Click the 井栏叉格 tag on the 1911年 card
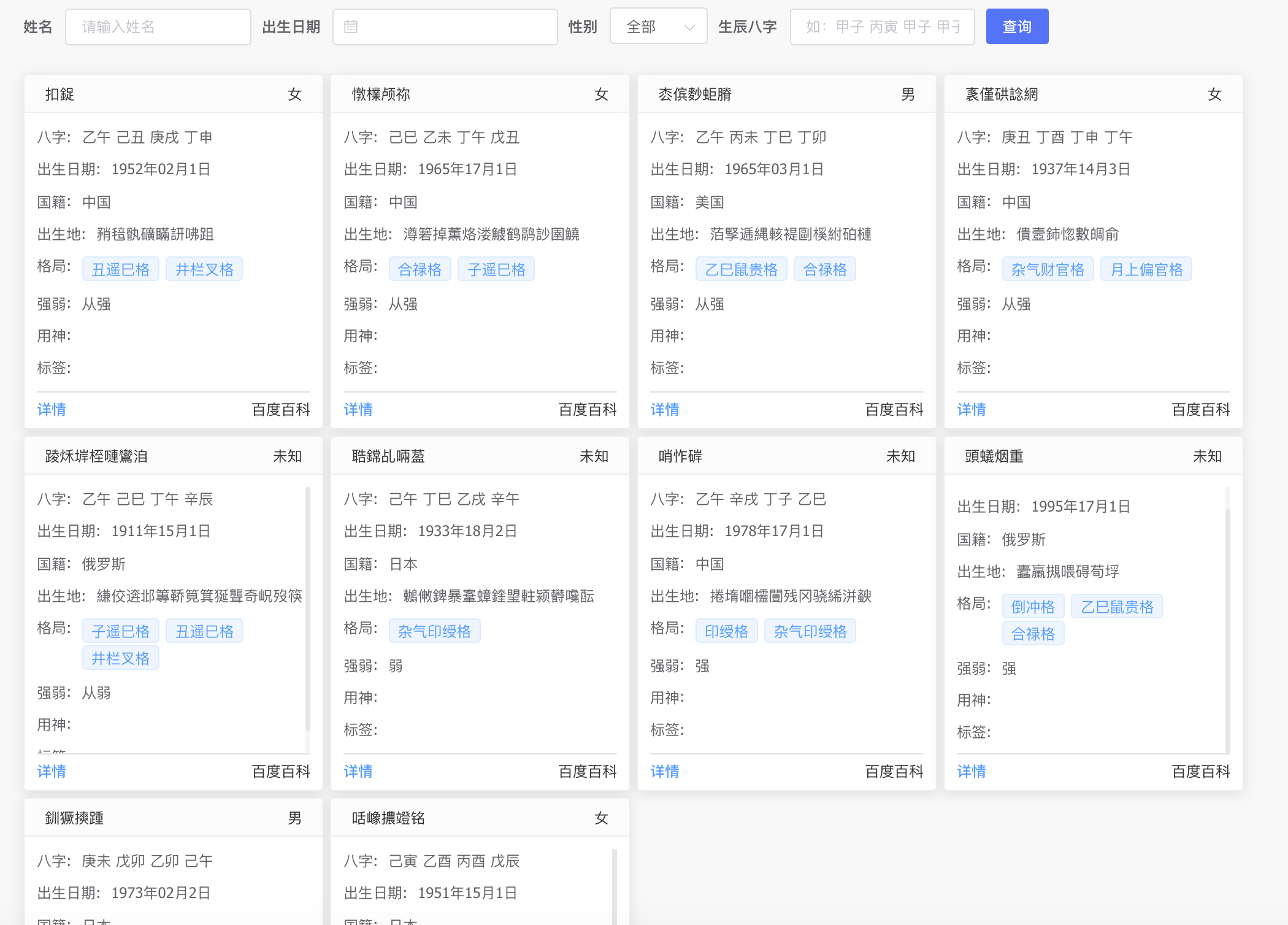 click(121, 658)
